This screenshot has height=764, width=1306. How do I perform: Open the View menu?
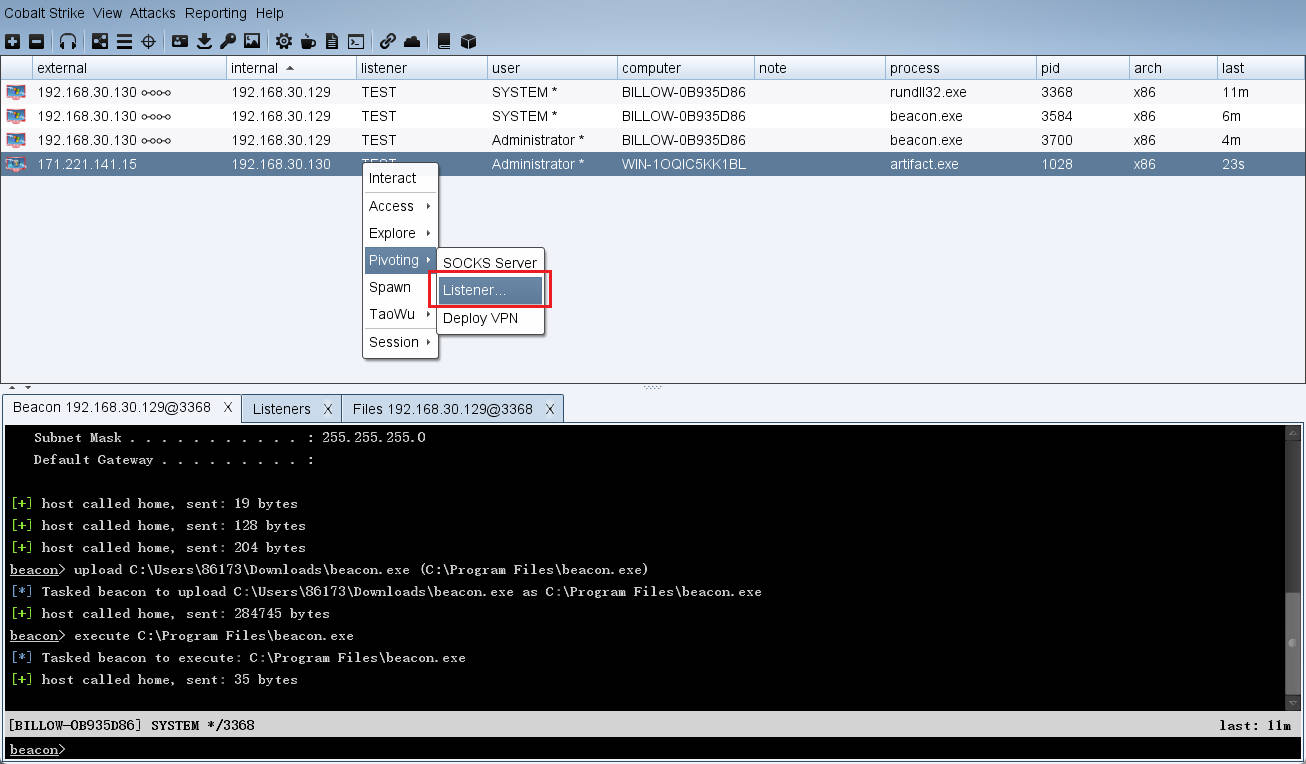click(107, 13)
